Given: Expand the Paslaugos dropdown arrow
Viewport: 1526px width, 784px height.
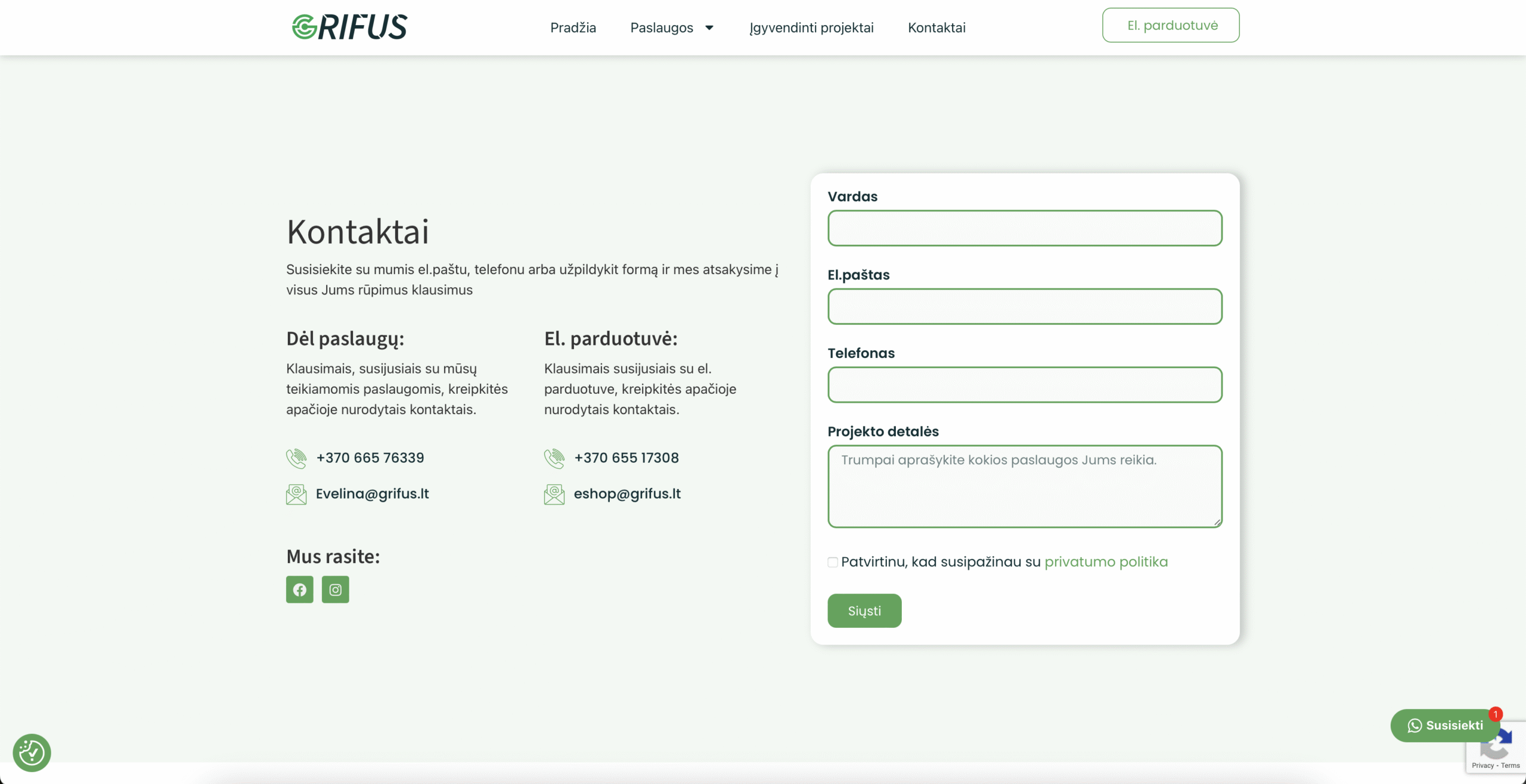Looking at the screenshot, I should click(709, 27).
